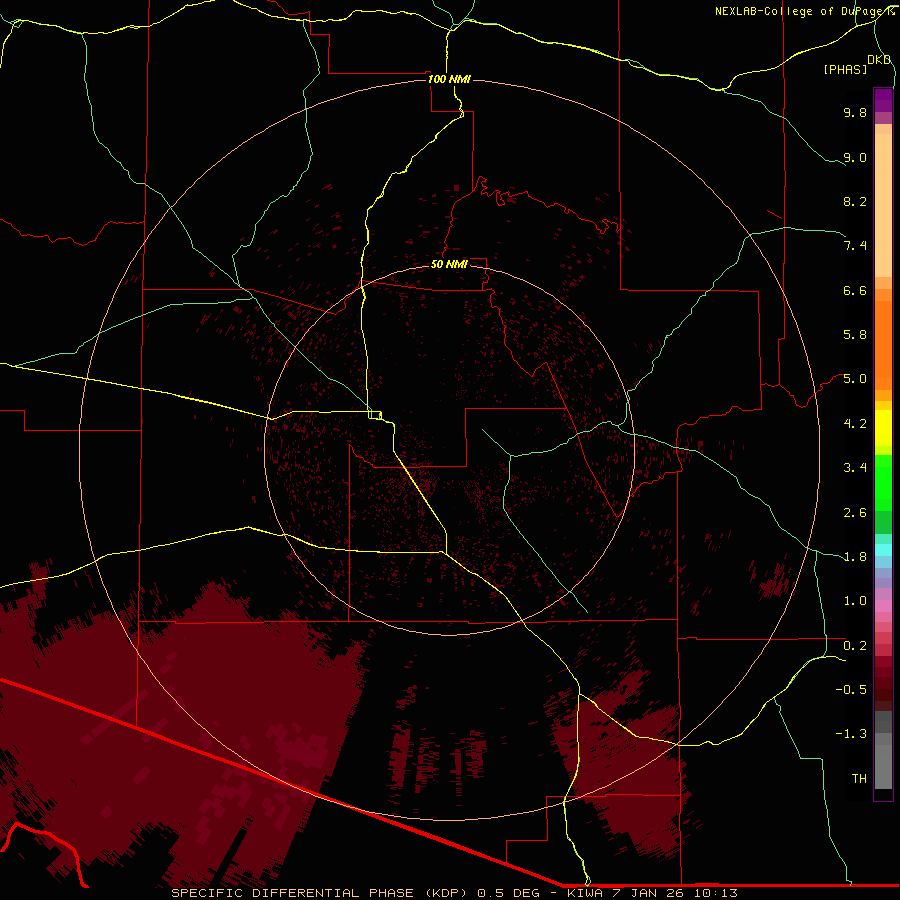Click the 3.4 value on the color scale
The width and height of the screenshot is (900, 900).
tap(855, 468)
